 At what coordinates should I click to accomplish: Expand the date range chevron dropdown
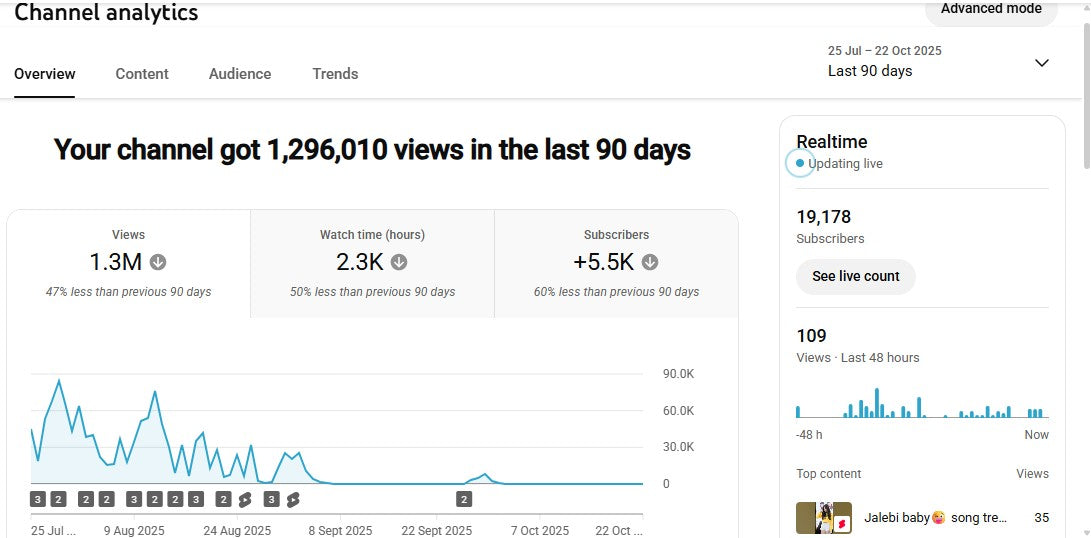coord(1041,63)
